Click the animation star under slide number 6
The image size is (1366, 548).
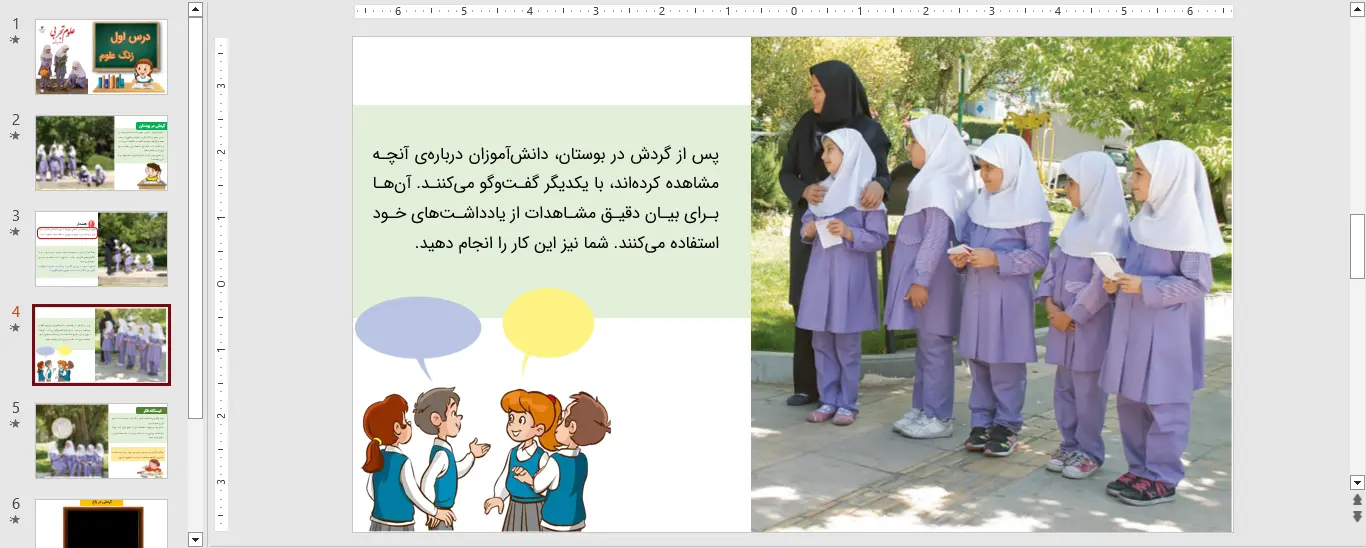15,520
